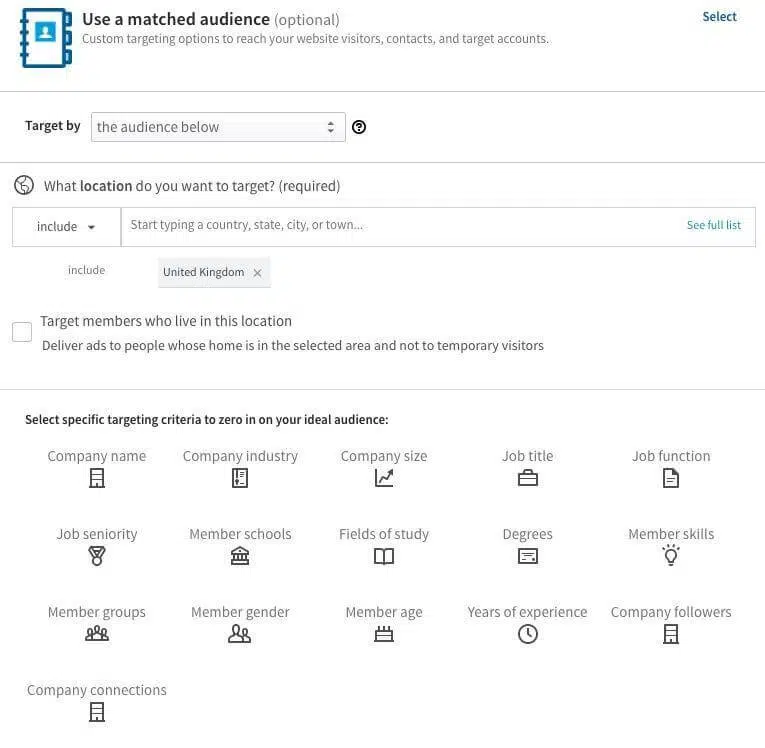This screenshot has height=748, width=765.
Task: Open the Target by help question icon
Action: [359, 127]
